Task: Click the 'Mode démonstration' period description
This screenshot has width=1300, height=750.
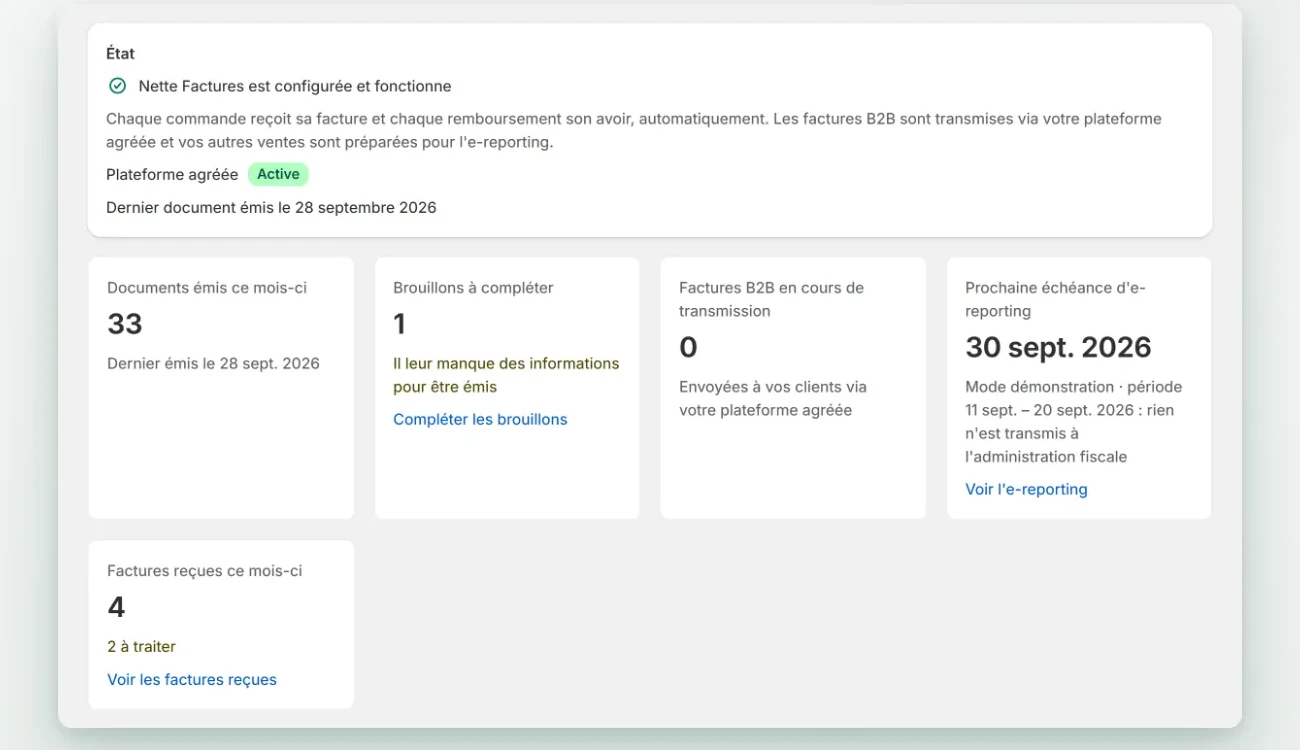Action: [x=1073, y=421]
